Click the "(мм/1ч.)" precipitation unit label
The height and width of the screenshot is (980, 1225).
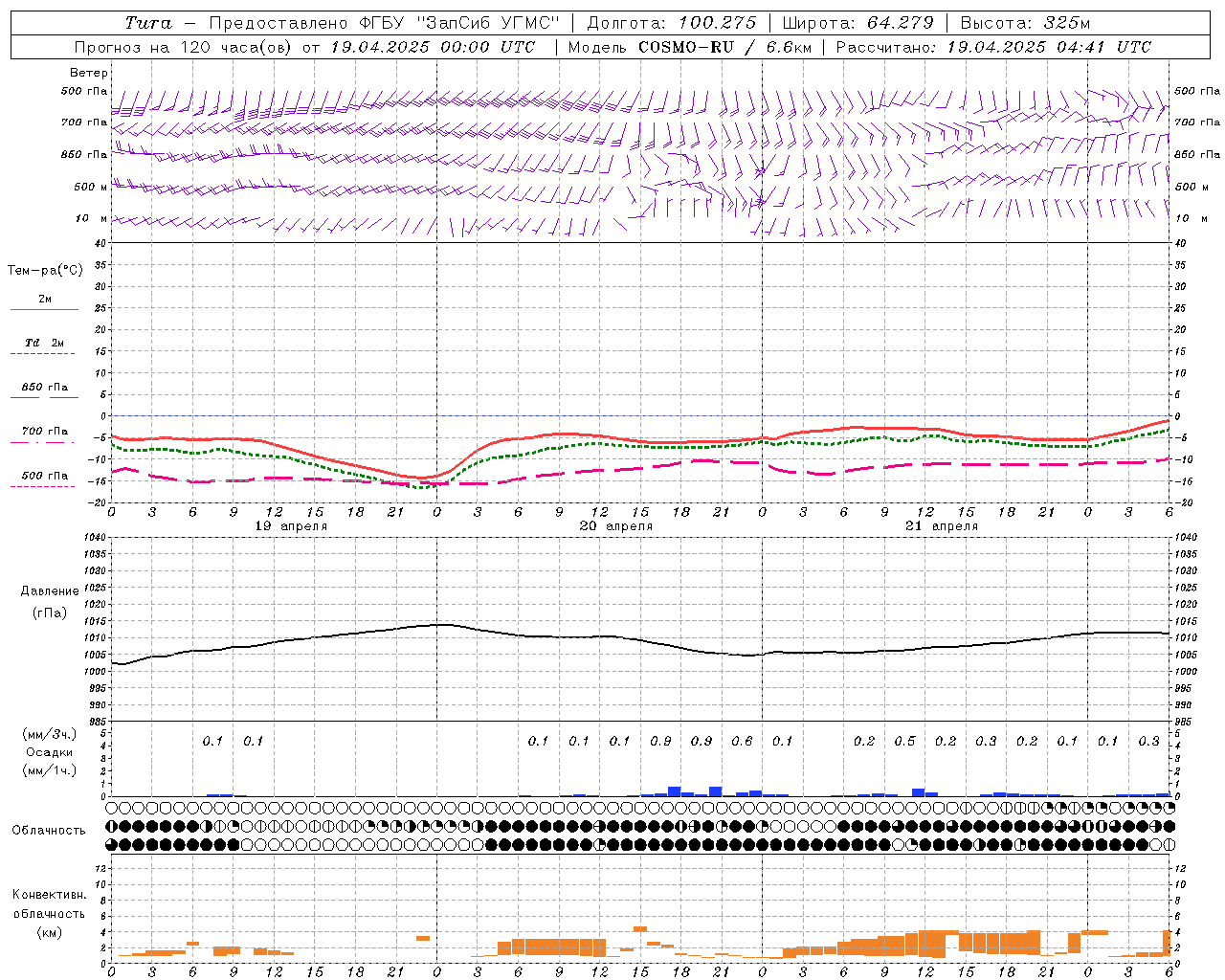[x=50, y=771]
